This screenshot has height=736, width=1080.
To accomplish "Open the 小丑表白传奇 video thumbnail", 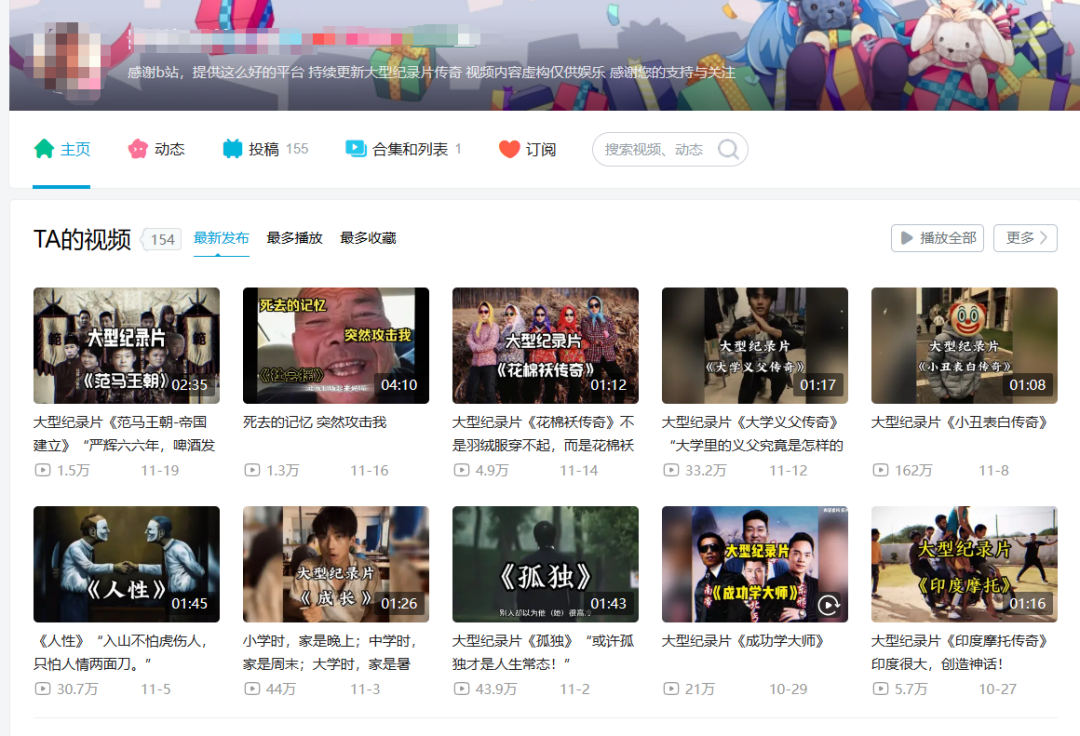I will click(x=964, y=346).
